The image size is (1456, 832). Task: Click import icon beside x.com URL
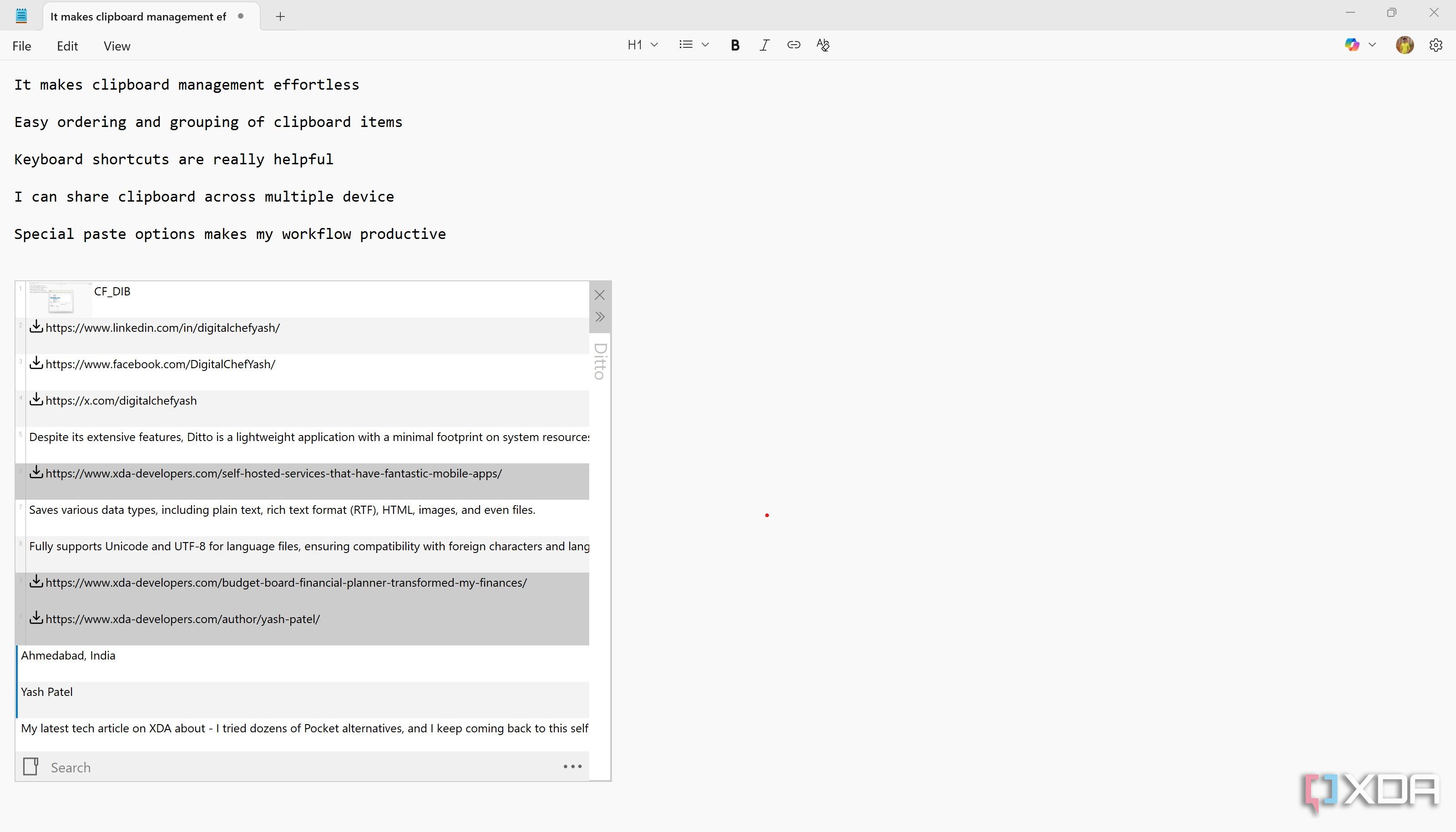click(36, 400)
